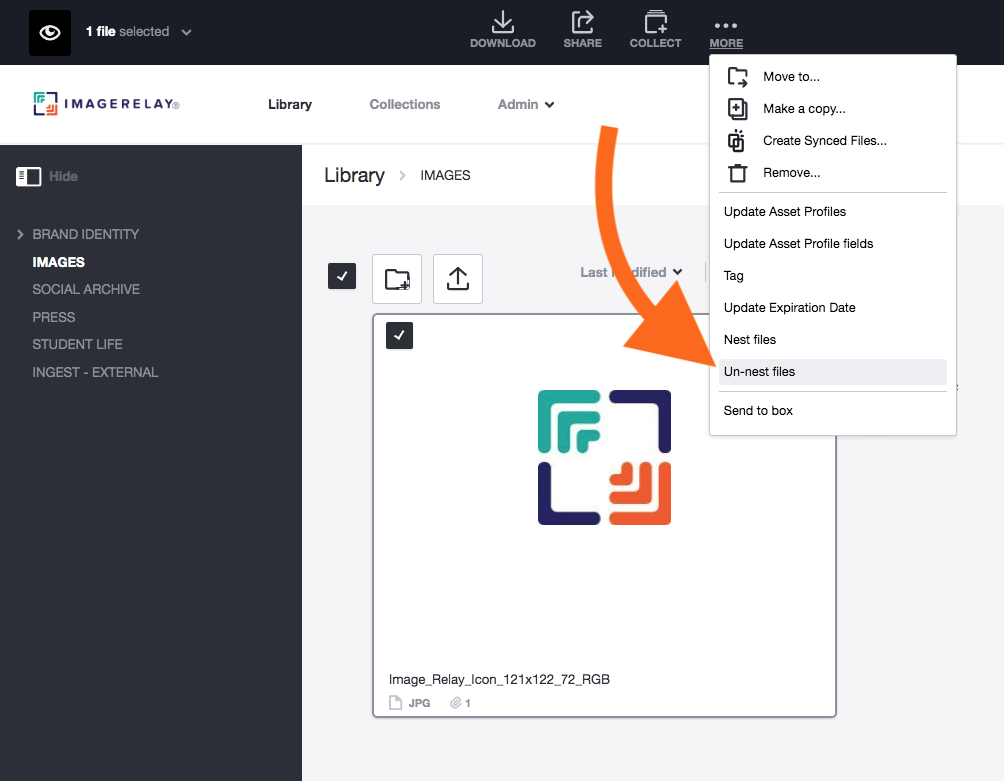This screenshot has width=1004, height=781.
Task: Select 'Nest files' menu item
Action: pyautogui.click(x=832, y=340)
